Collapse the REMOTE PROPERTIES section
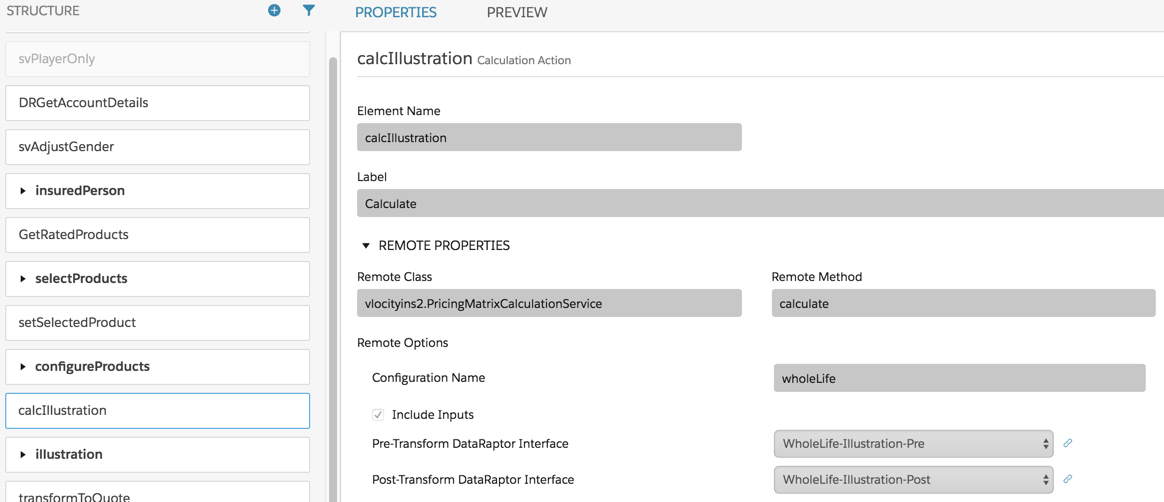Viewport: 1164px width, 502px height. point(365,245)
